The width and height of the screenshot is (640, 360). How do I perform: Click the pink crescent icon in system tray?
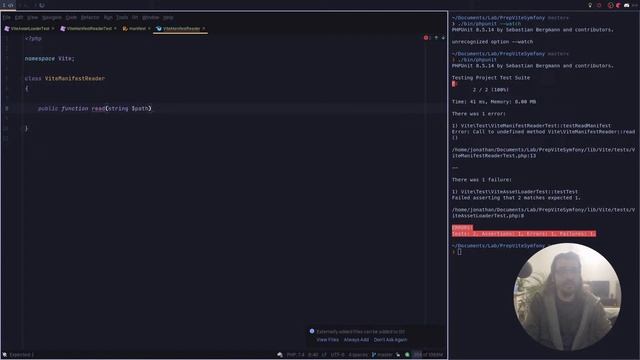pyautogui.click(x=618, y=5)
